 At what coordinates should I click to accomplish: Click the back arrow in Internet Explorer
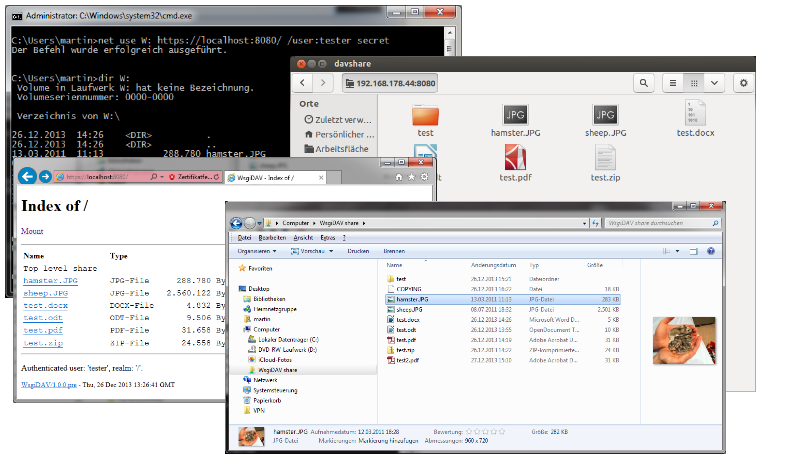27,176
